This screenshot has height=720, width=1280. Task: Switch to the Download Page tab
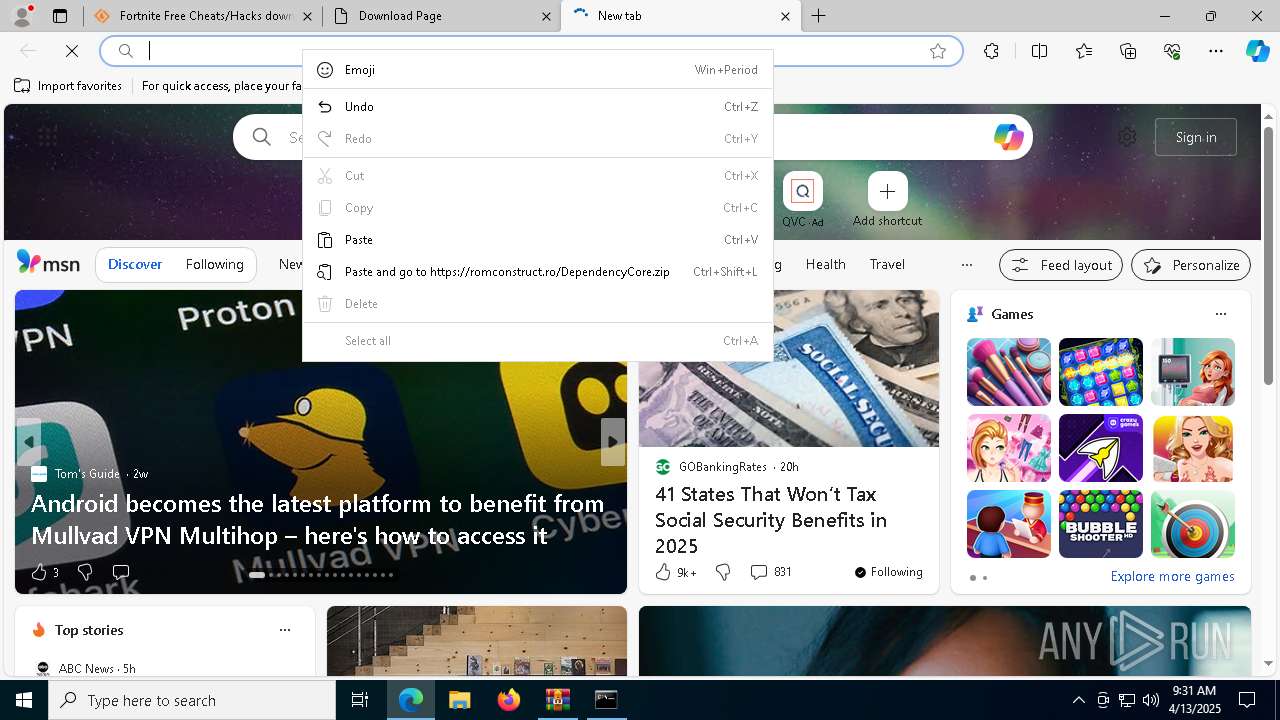tap(441, 16)
